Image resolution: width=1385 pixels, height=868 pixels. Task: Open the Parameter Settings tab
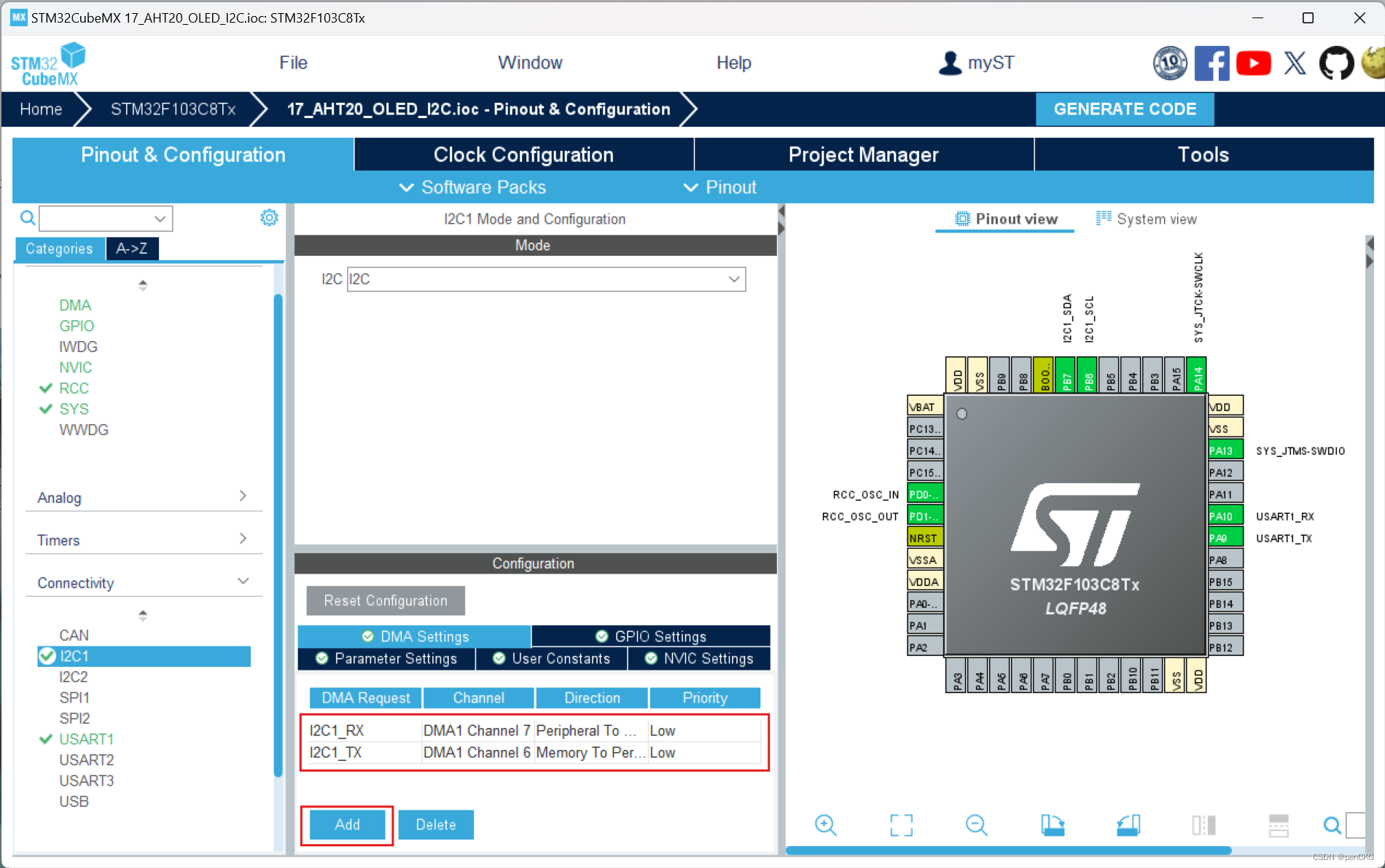coord(386,659)
